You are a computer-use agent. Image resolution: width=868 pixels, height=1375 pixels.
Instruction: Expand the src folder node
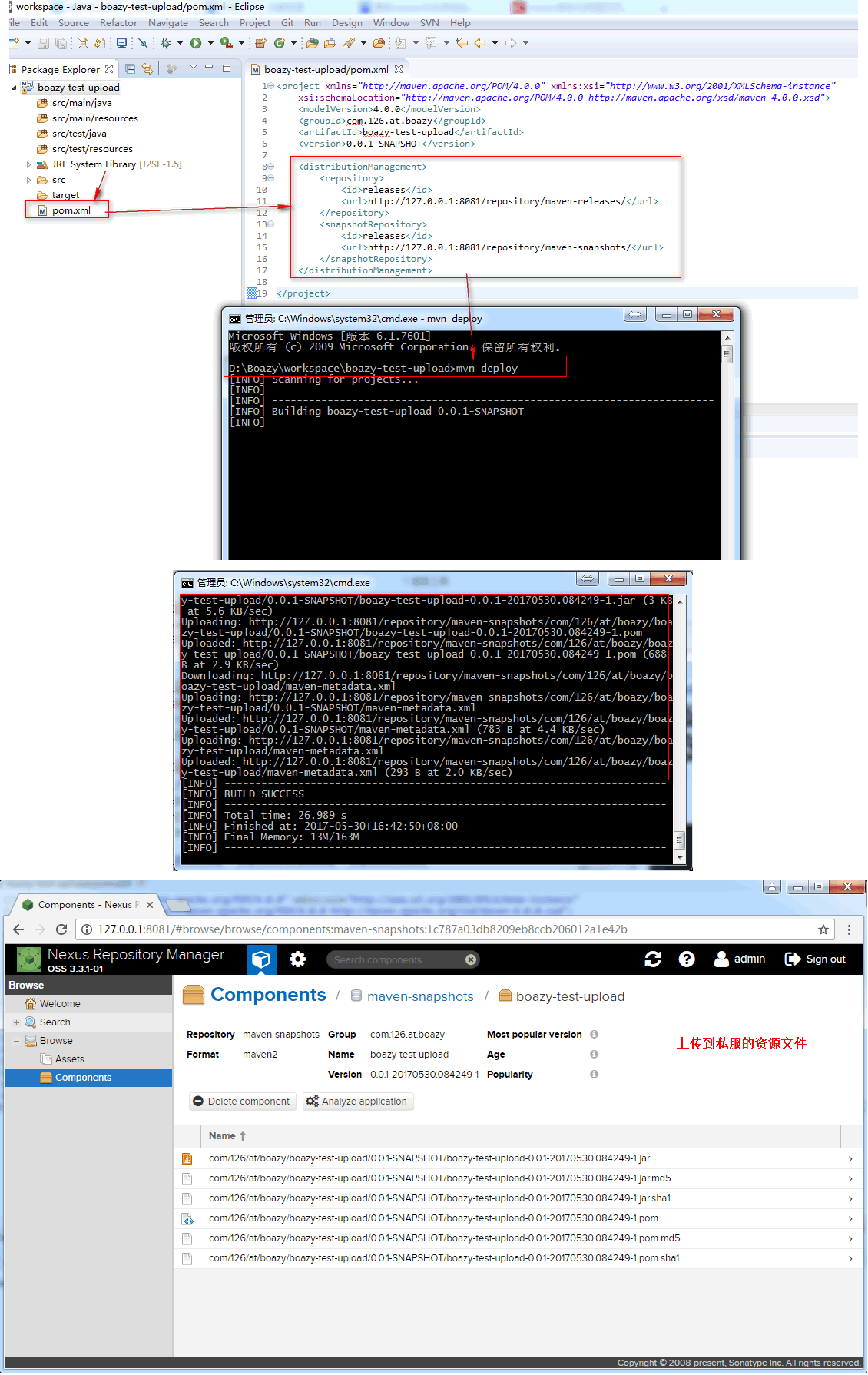tap(29, 180)
